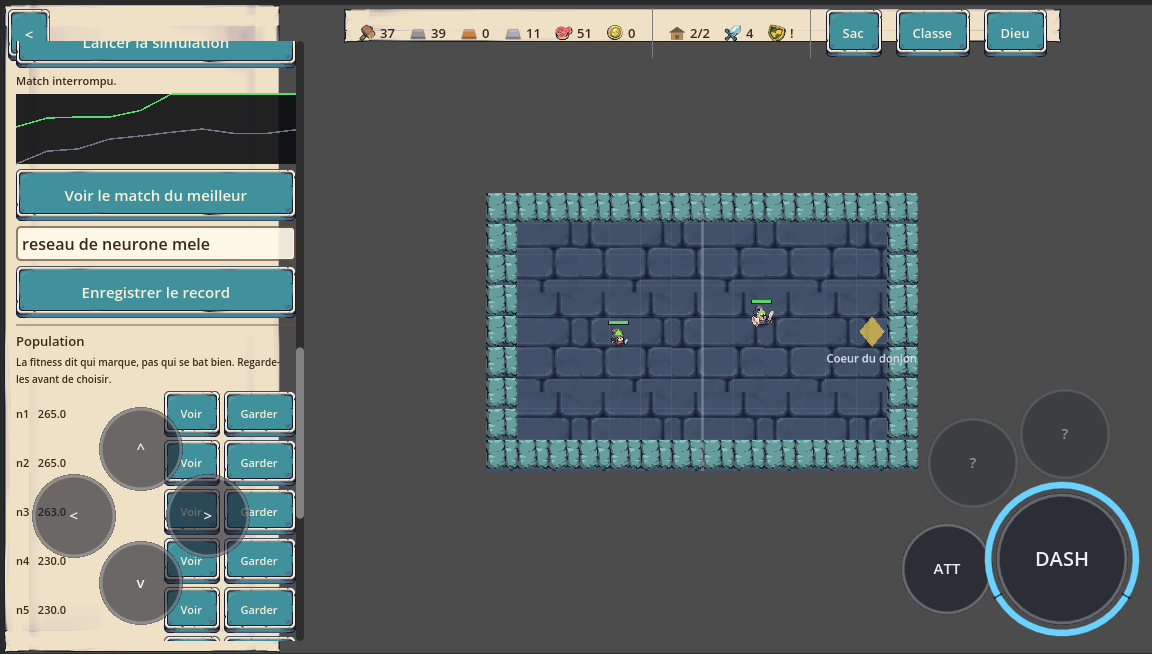Keep network n5 with Garder
The image size is (1152, 654).
(259, 610)
